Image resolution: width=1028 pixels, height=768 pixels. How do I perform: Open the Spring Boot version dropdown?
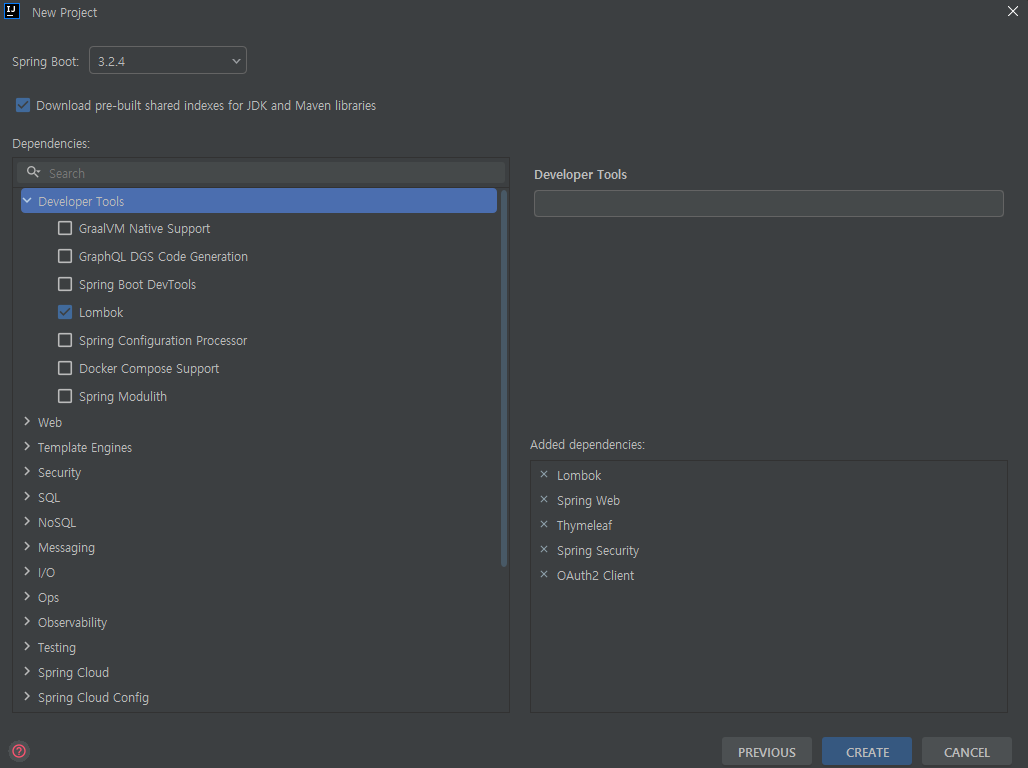click(x=168, y=60)
